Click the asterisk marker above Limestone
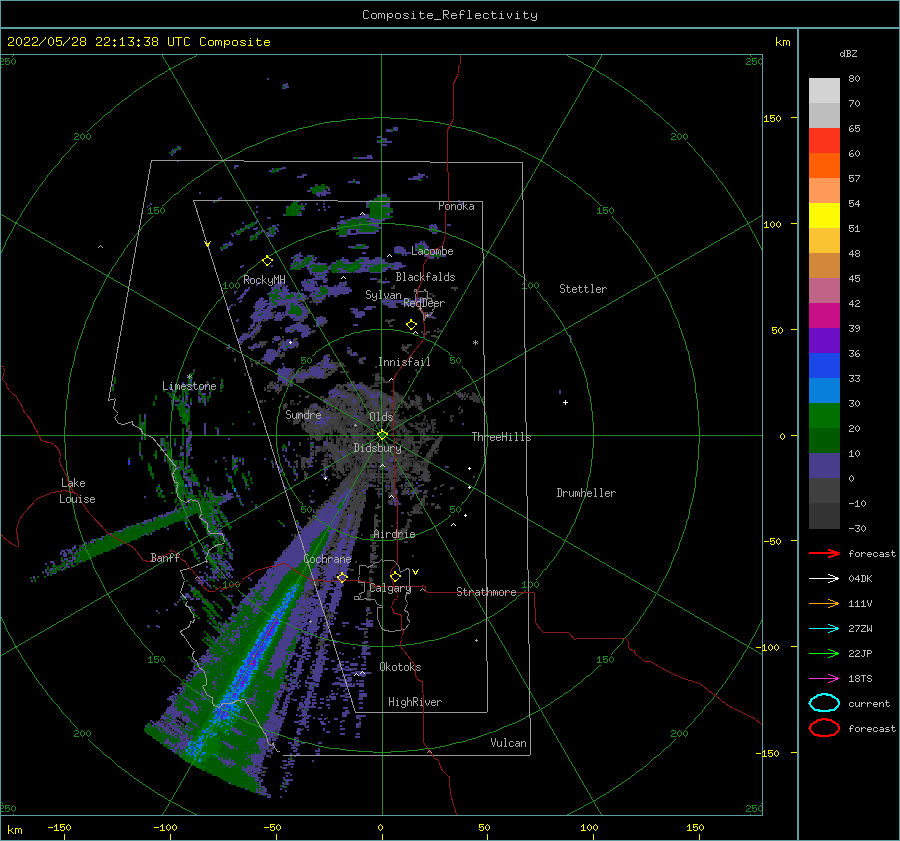The width and height of the screenshot is (900, 841). pos(189,377)
